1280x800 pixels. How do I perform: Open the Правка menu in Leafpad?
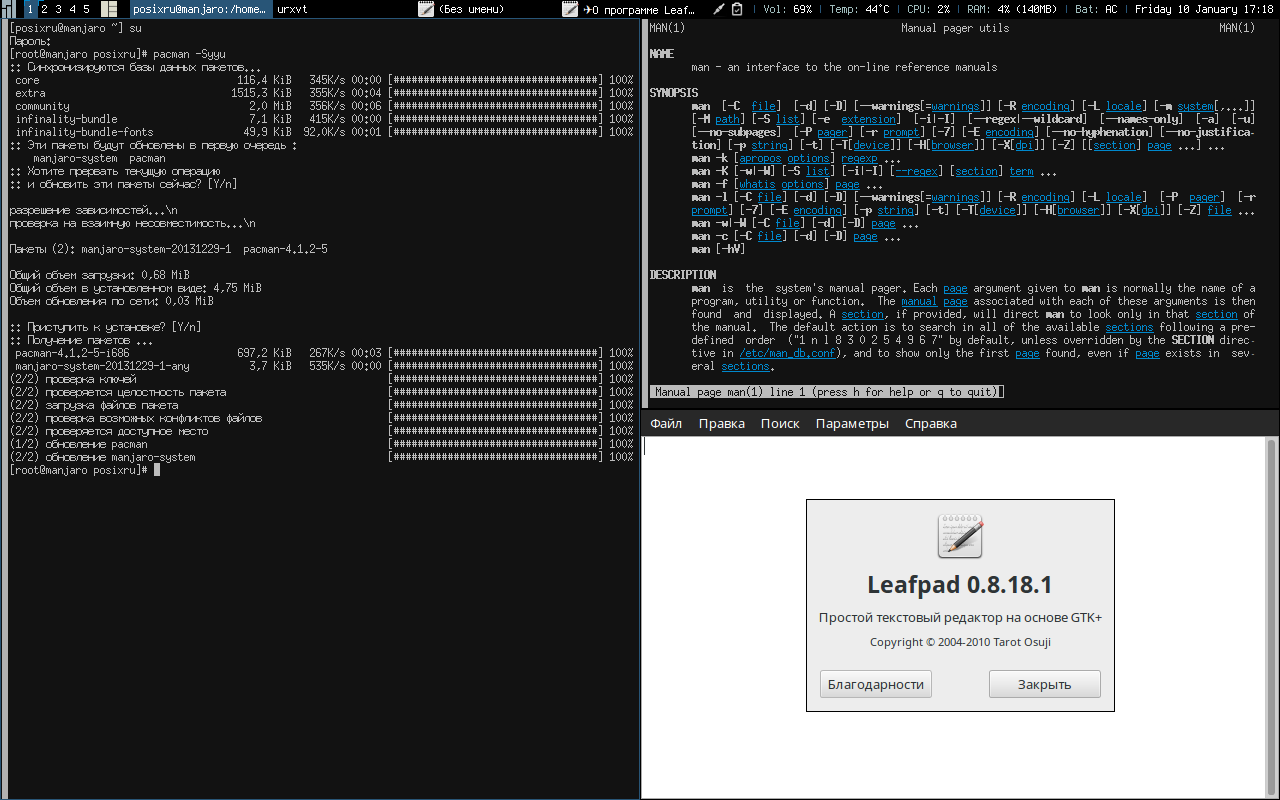coord(722,423)
